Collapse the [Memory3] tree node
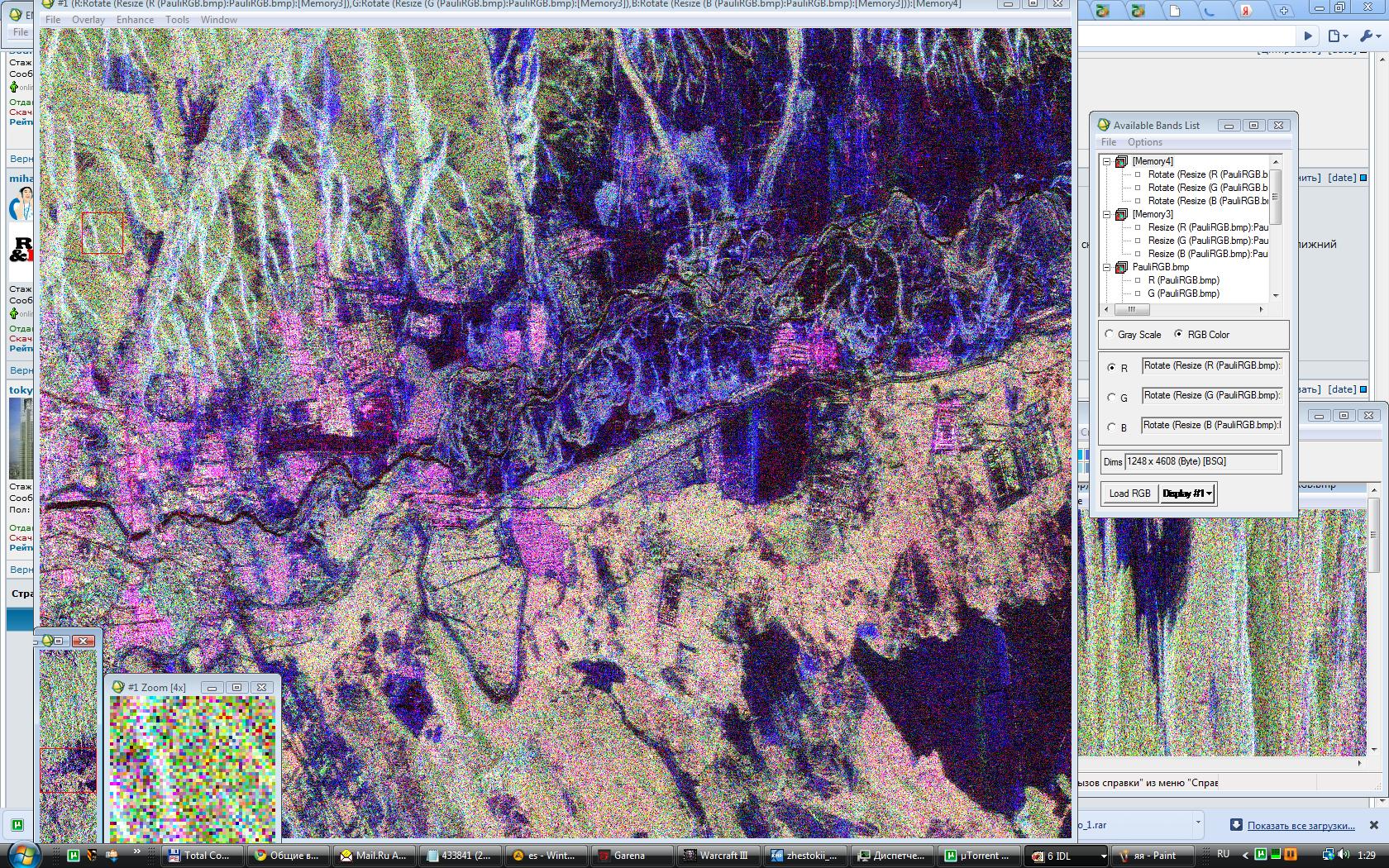Screen dimensions: 1389x868 click(x=1107, y=214)
